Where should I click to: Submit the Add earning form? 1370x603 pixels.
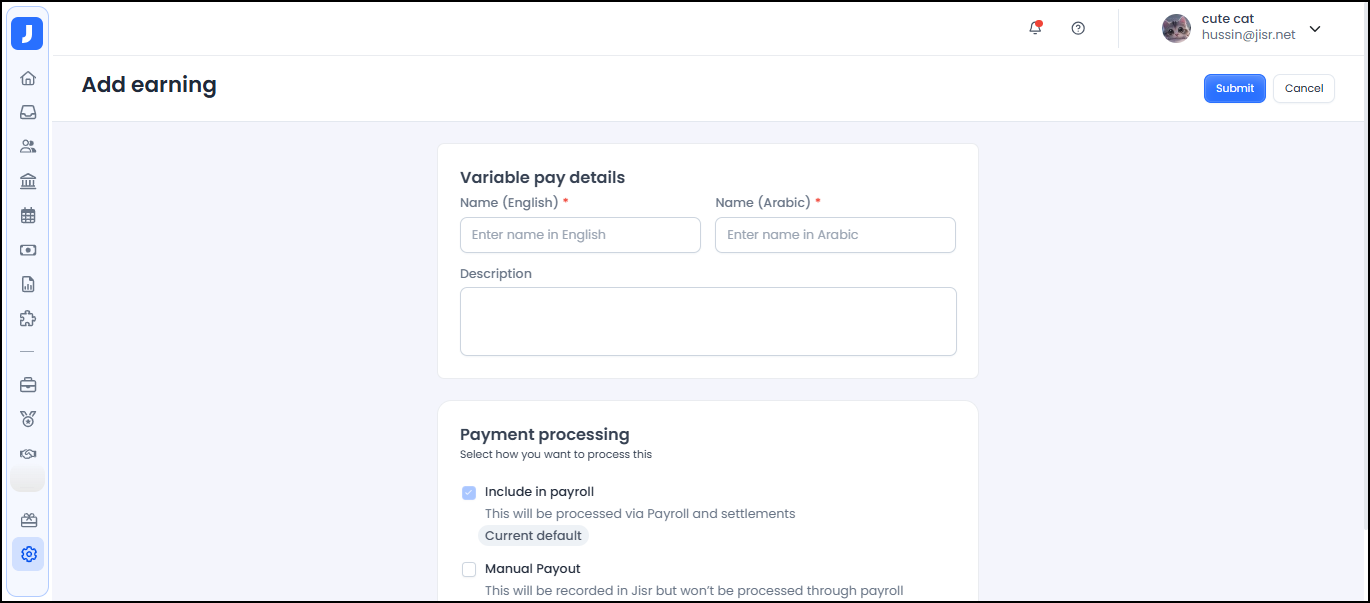(1234, 88)
